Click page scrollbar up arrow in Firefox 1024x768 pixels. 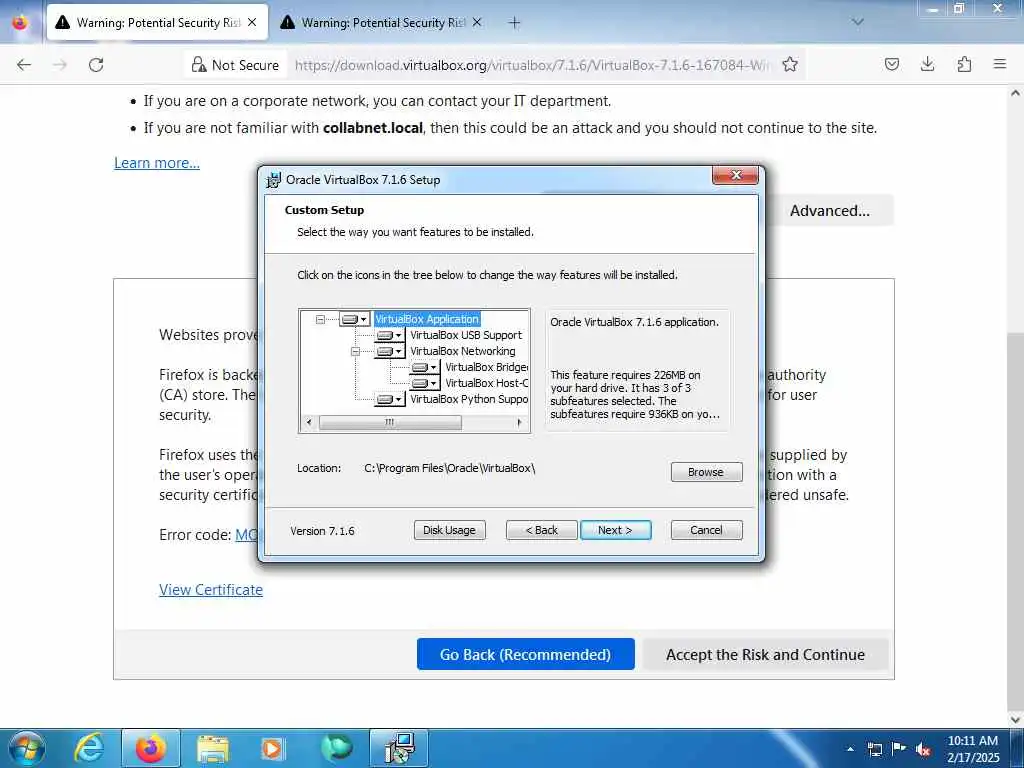pyautogui.click(x=1016, y=93)
